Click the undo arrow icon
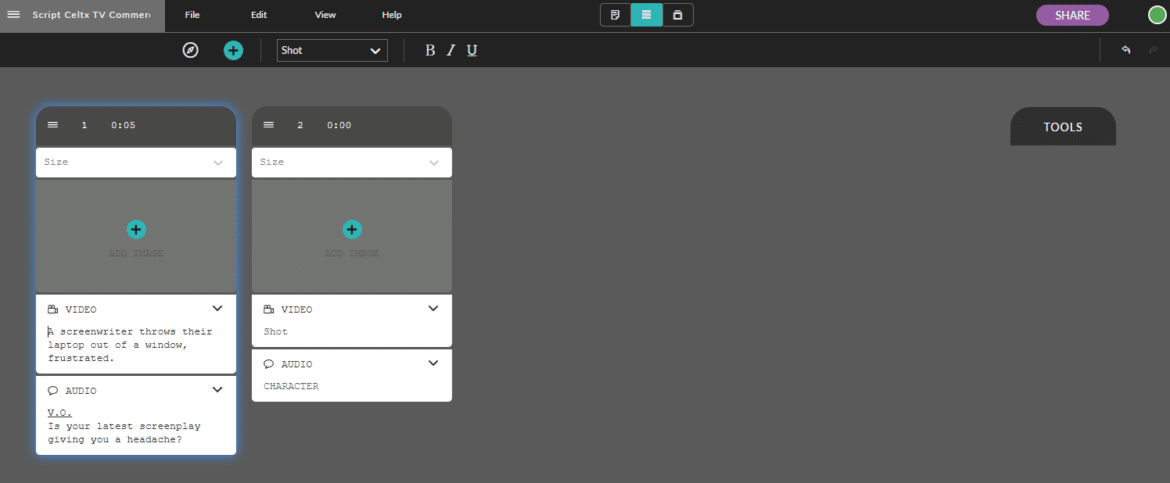This screenshot has width=1170, height=483. (x=1126, y=50)
